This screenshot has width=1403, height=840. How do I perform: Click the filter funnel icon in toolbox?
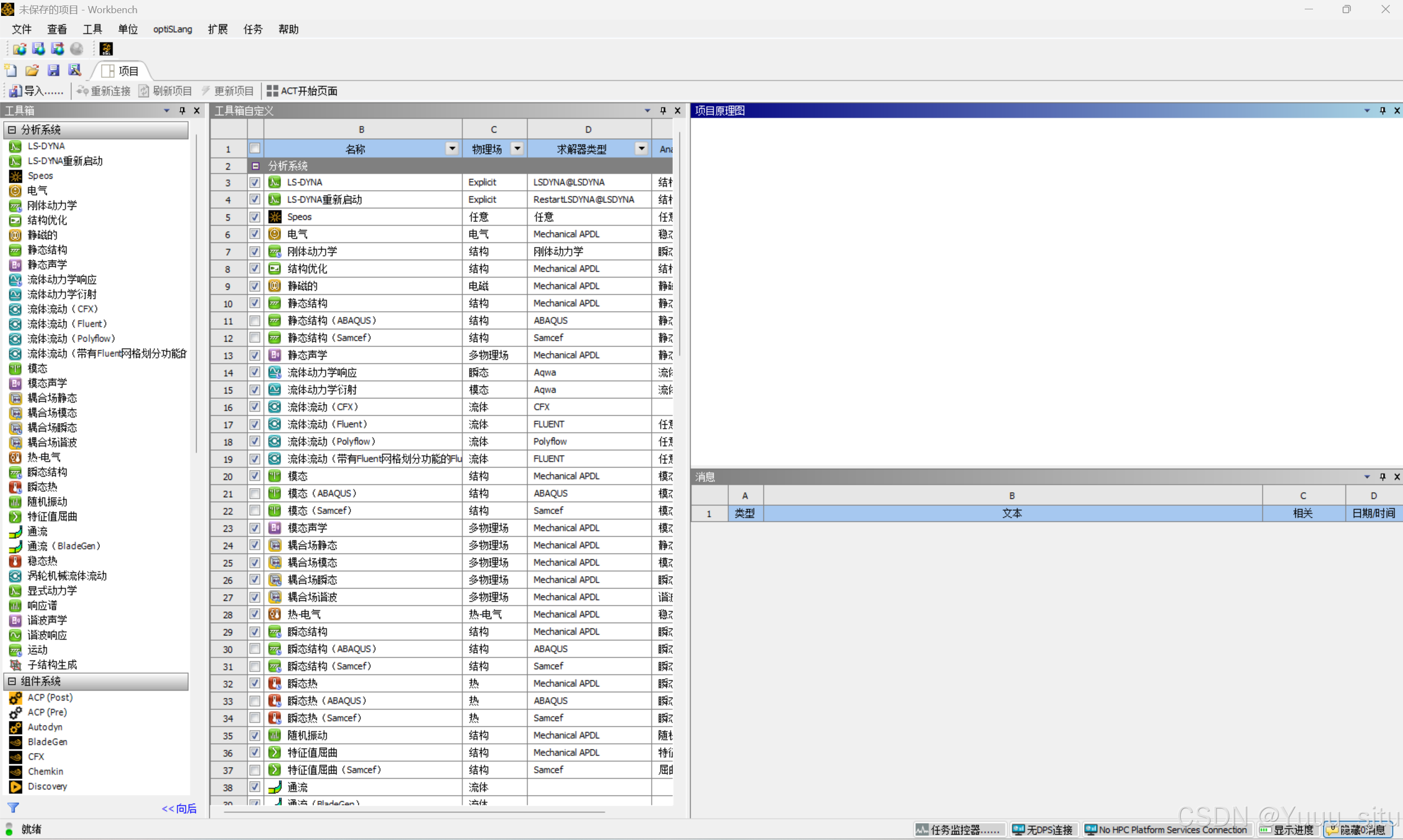point(13,808)
